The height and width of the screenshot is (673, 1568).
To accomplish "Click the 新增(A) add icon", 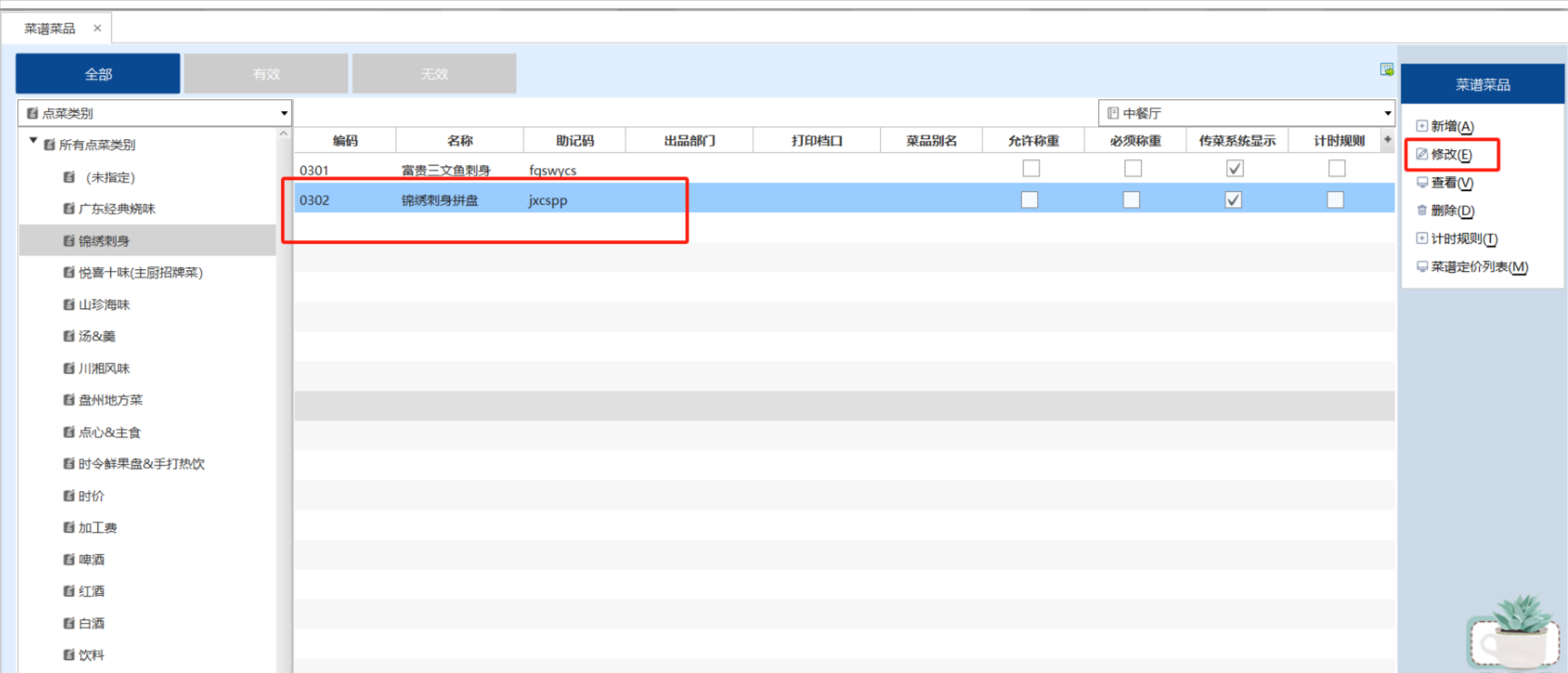I will (x=1422, y=126).
